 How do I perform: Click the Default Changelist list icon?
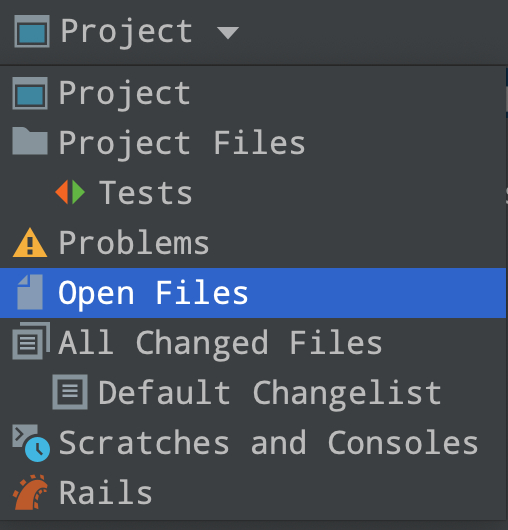pos(70,392)
